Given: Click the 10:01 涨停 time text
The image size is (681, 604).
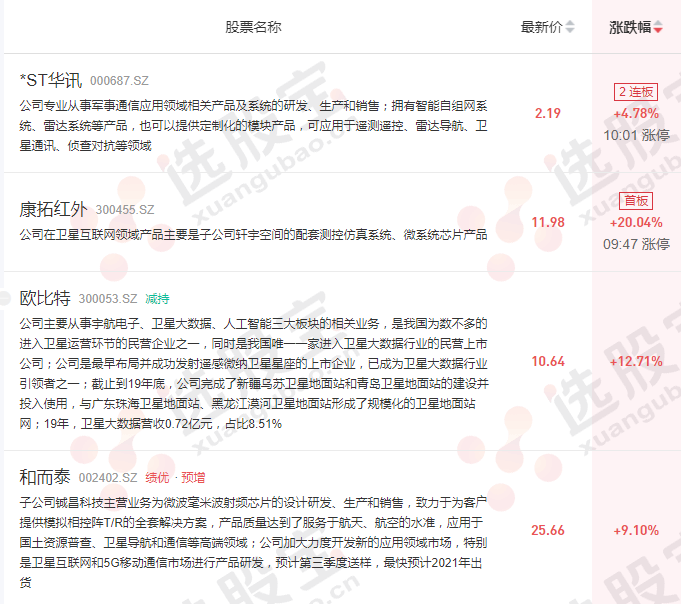Looking at the screenshot, I should point(636,135).
